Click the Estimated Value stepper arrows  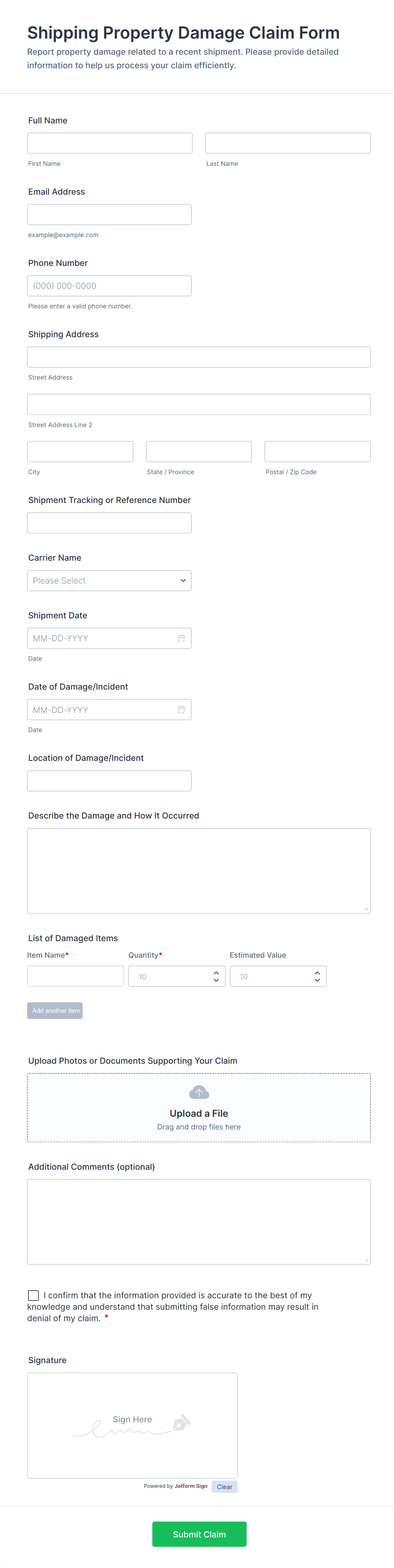[x=317, y=976]
